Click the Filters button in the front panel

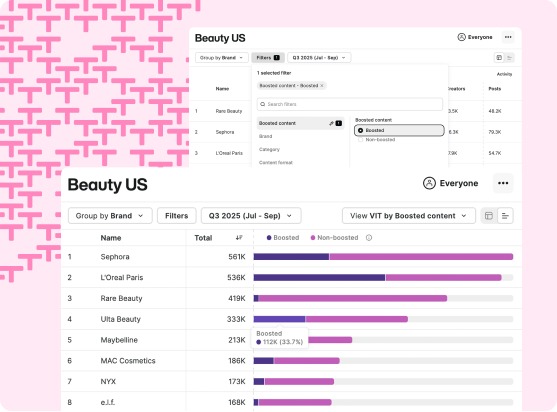177,216
